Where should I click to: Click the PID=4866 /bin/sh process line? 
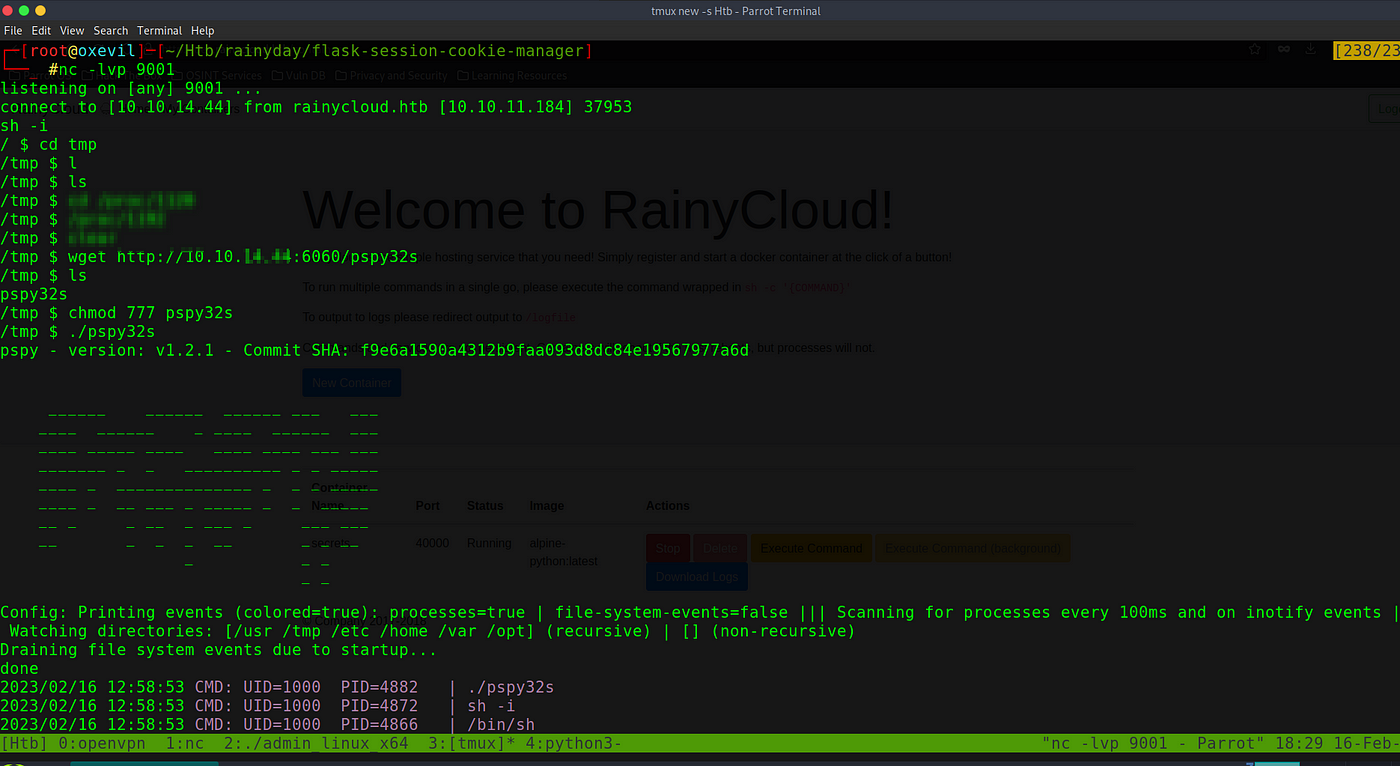click(267, 725)
